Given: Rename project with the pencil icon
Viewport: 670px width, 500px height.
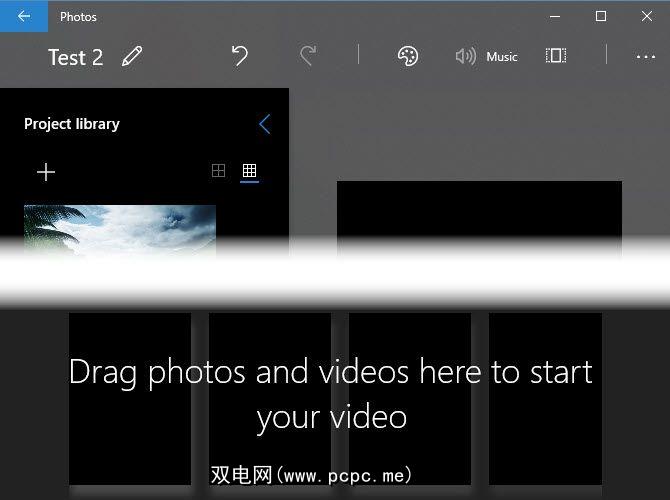Looking at the screenshot, I should [132, 56].
